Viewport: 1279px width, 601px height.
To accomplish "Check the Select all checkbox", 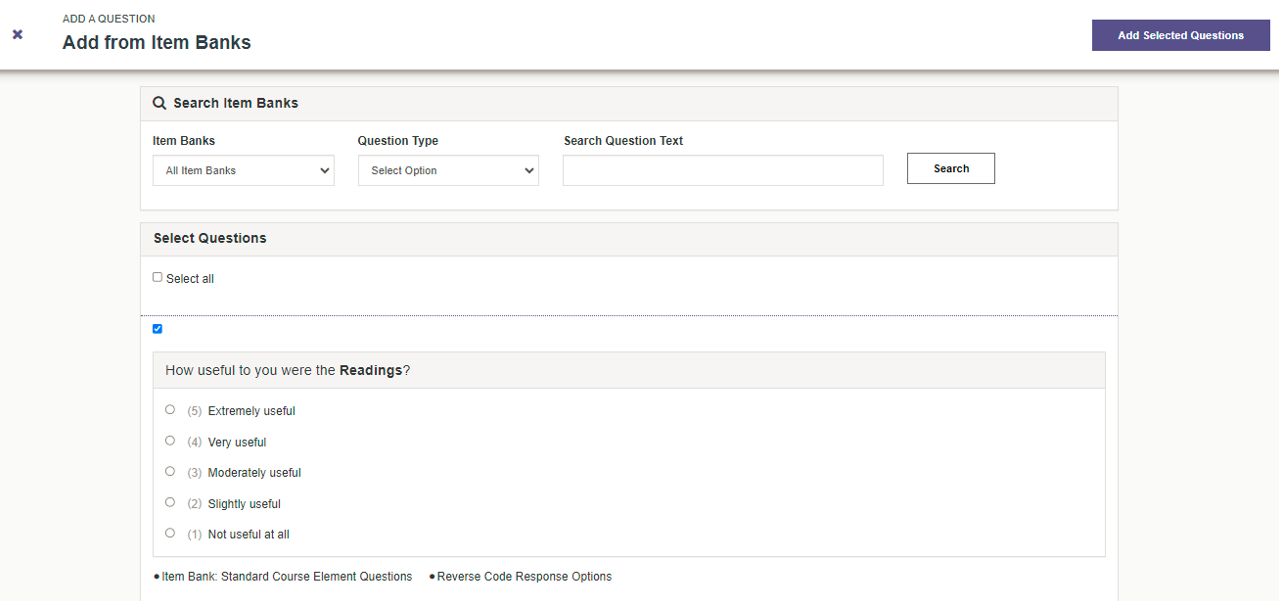I will [x=157, y=277].
